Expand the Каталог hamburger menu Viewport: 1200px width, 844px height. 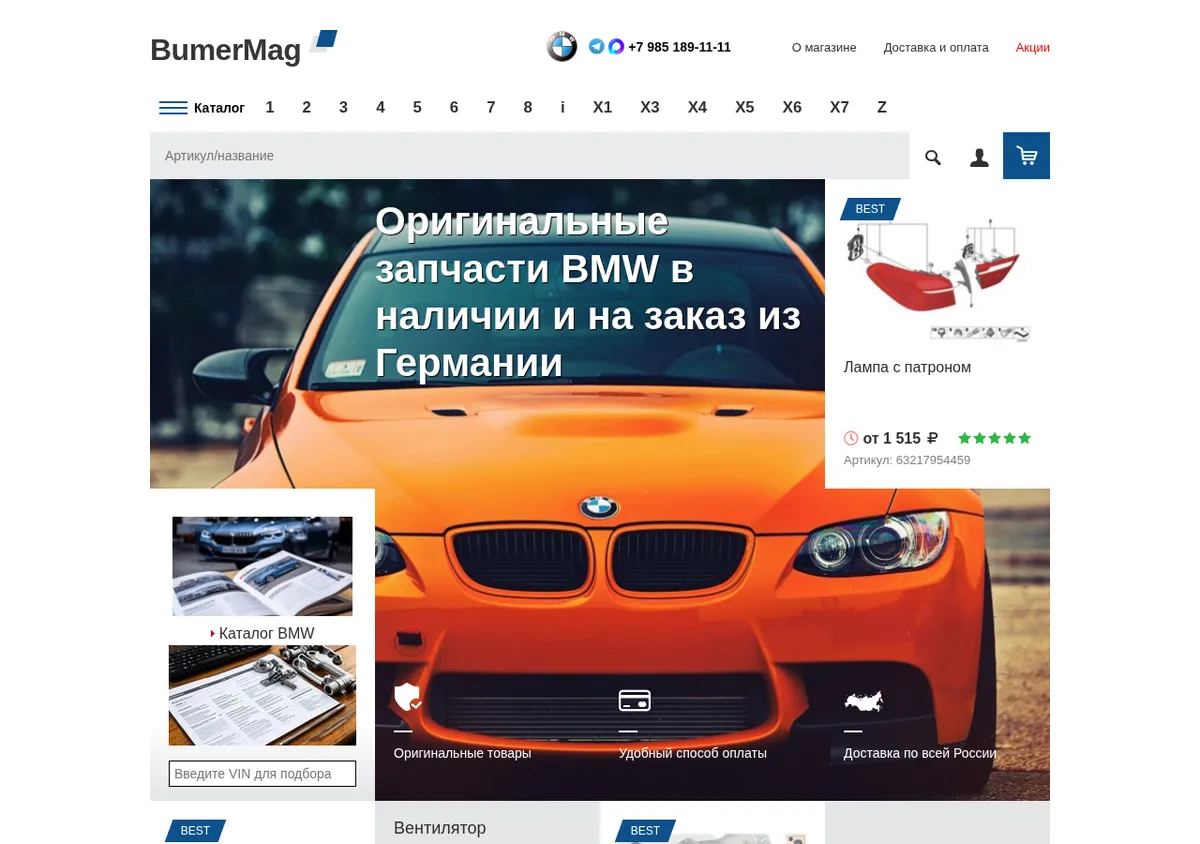click(x=201, y=108)
